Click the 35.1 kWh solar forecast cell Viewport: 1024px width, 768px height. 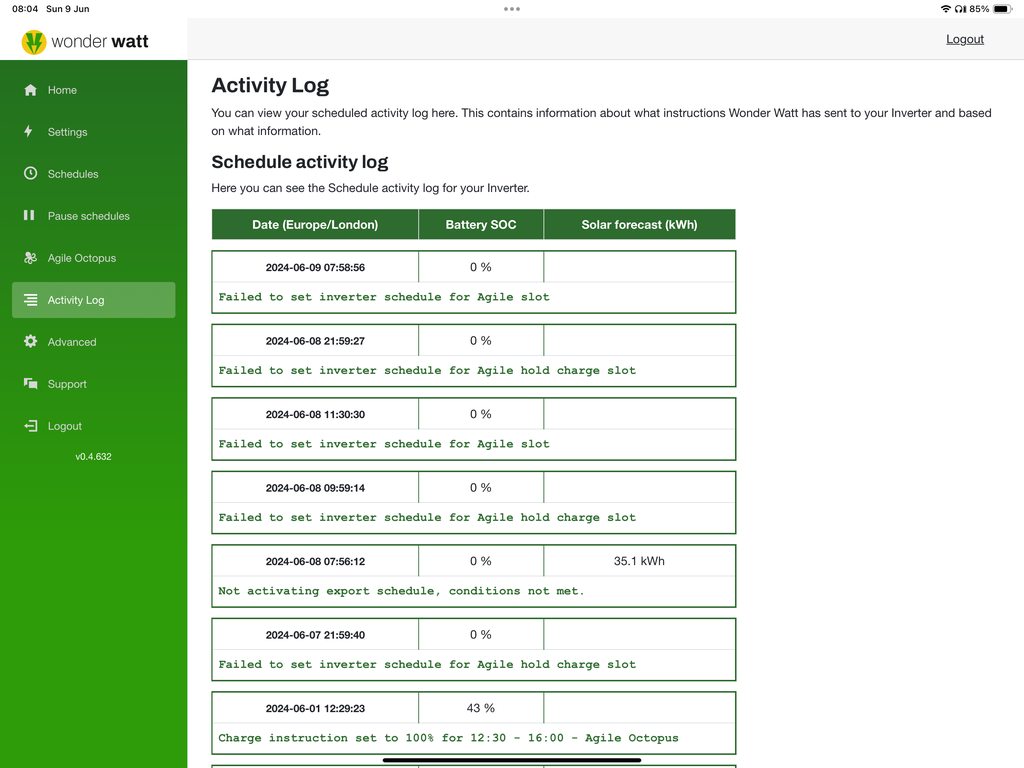[639, 561]
